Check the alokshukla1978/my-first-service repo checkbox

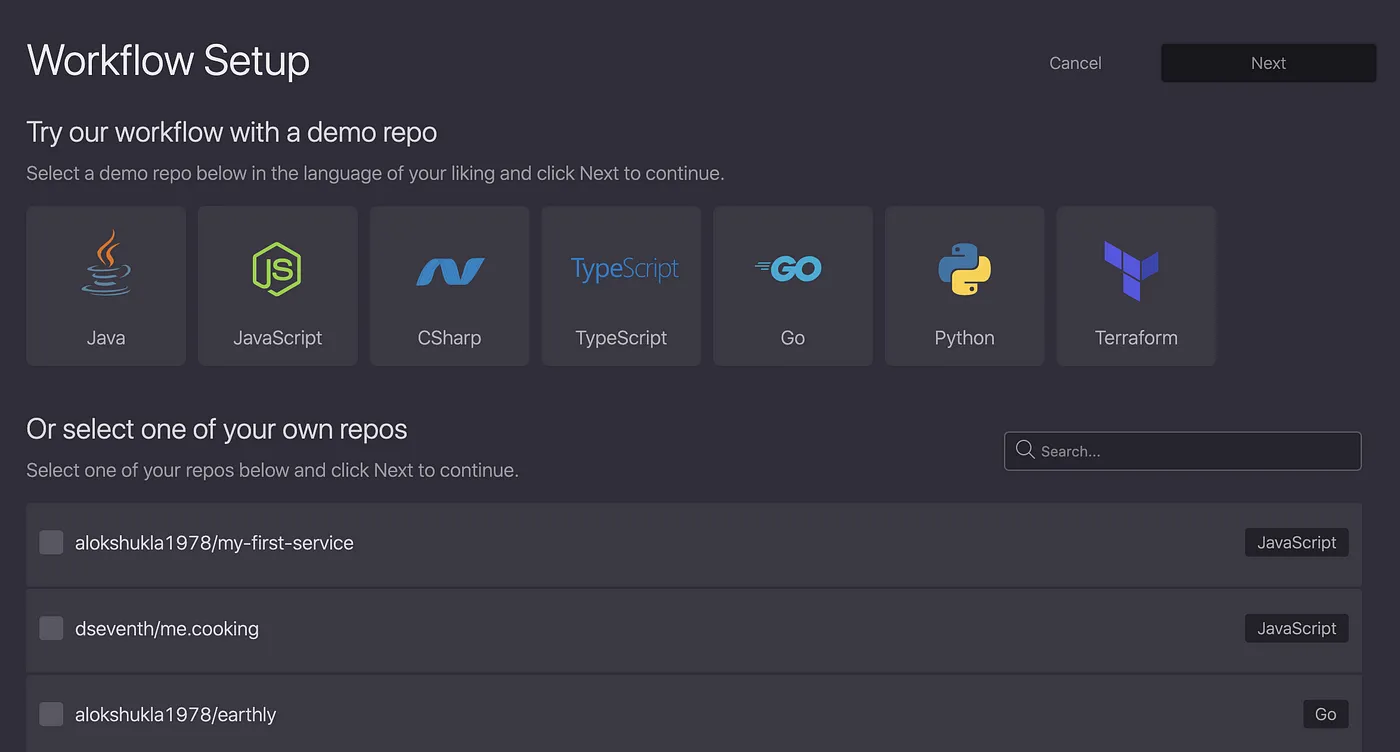[x=51, y=543]
